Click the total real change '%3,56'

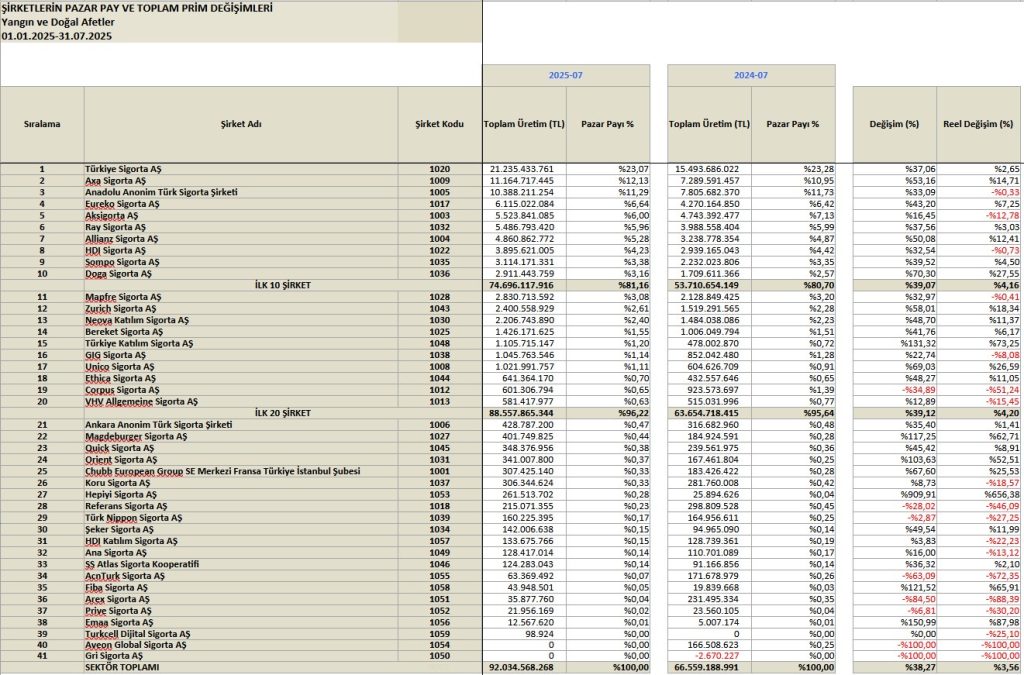[x=978, y=668]
